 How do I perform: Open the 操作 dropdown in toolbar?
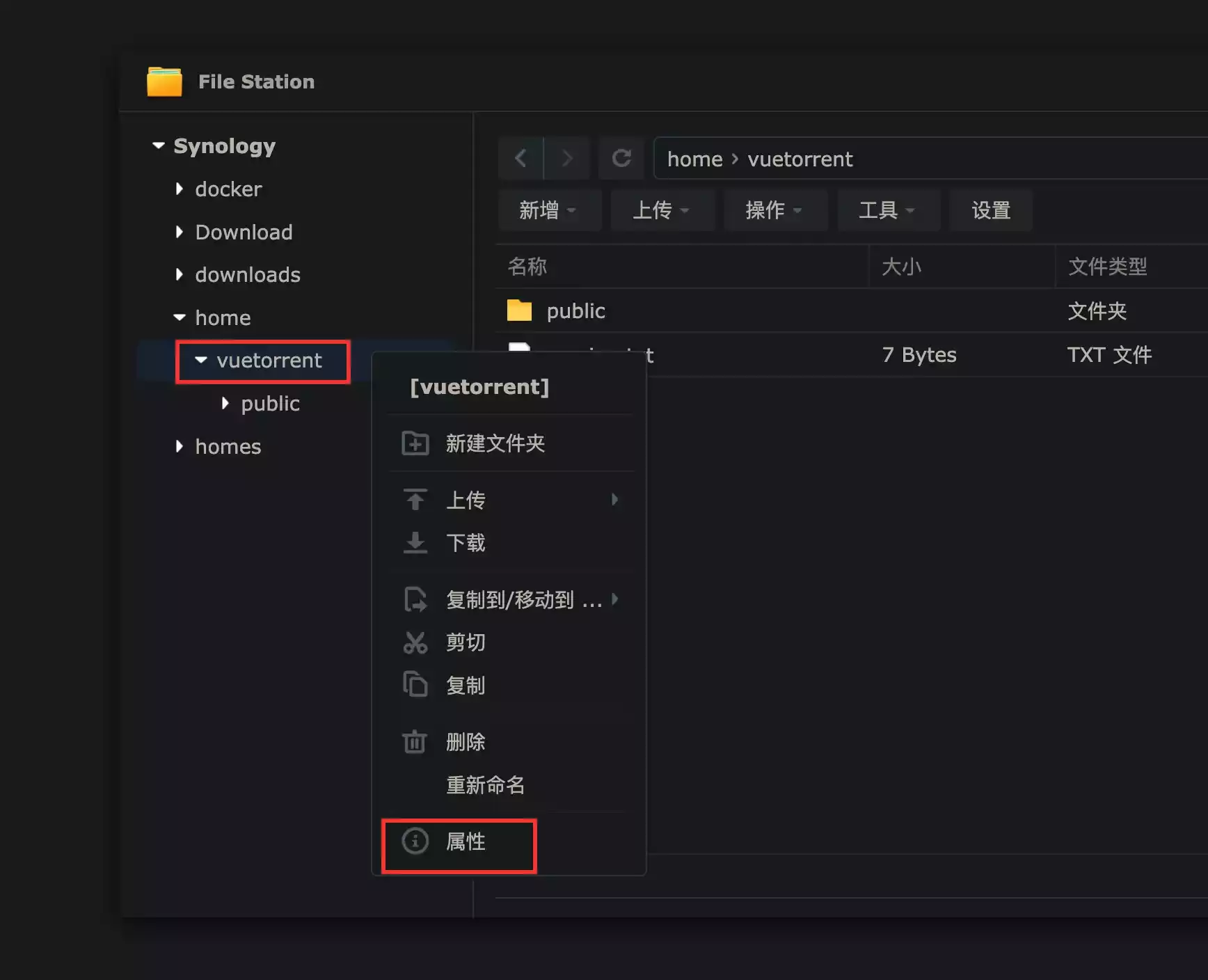774,210
